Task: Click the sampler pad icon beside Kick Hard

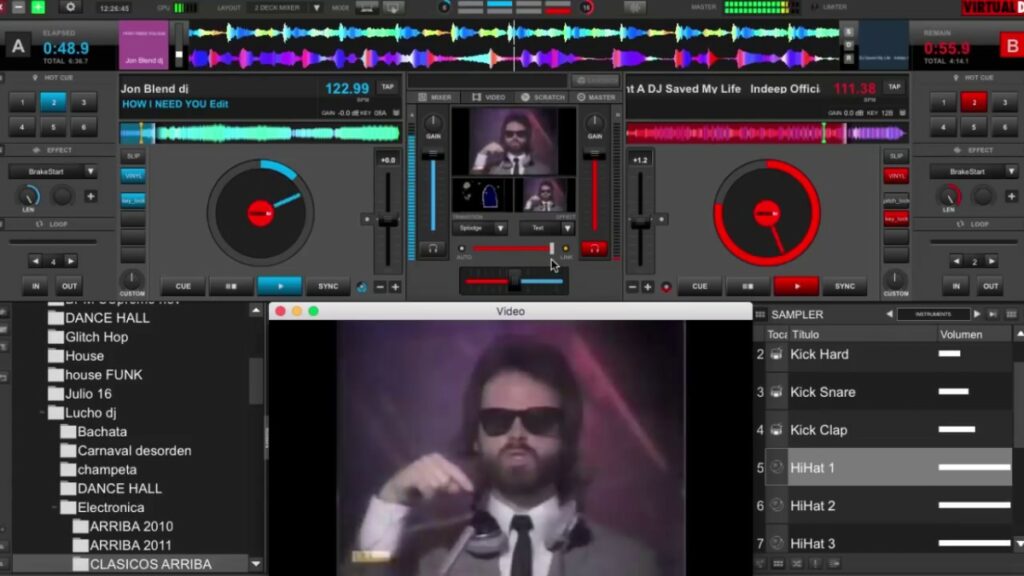Action: (776, 354)
